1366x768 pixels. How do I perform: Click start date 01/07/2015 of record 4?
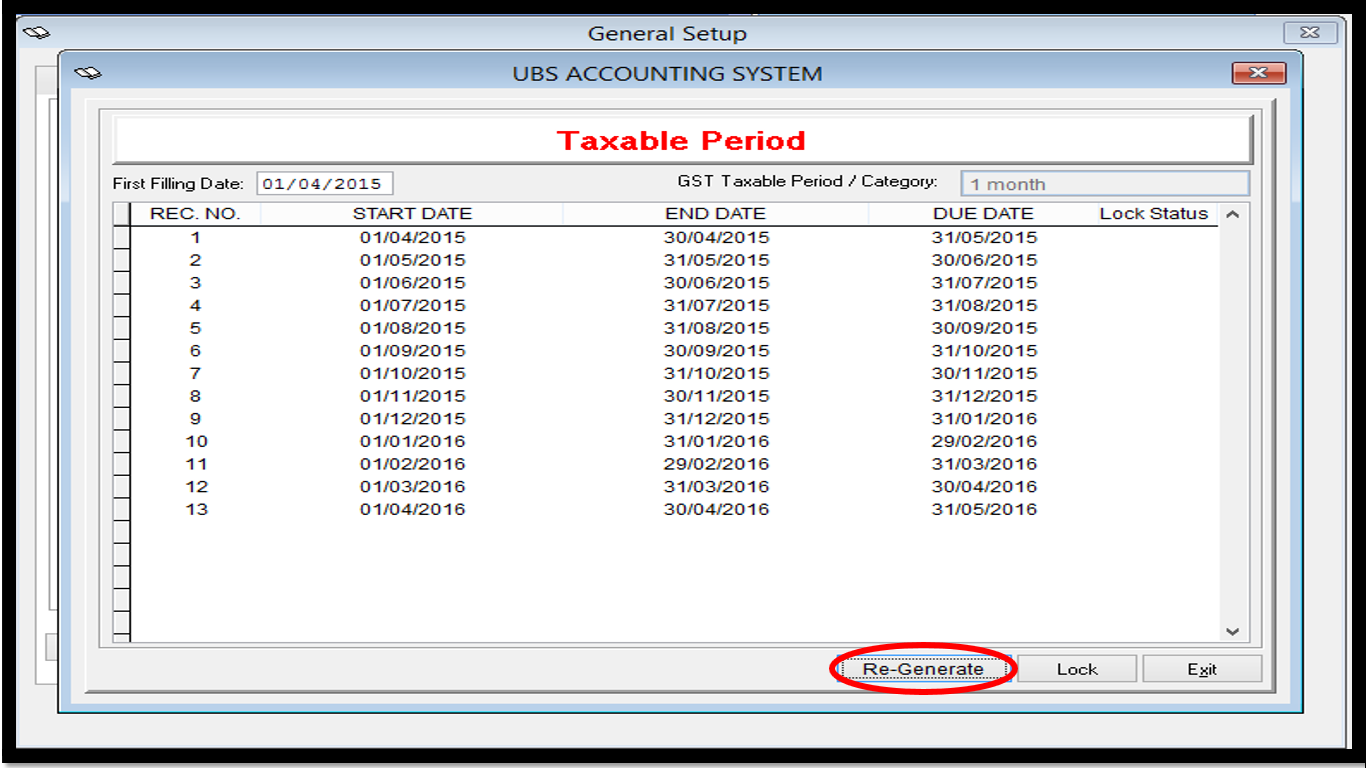point(413,306)
